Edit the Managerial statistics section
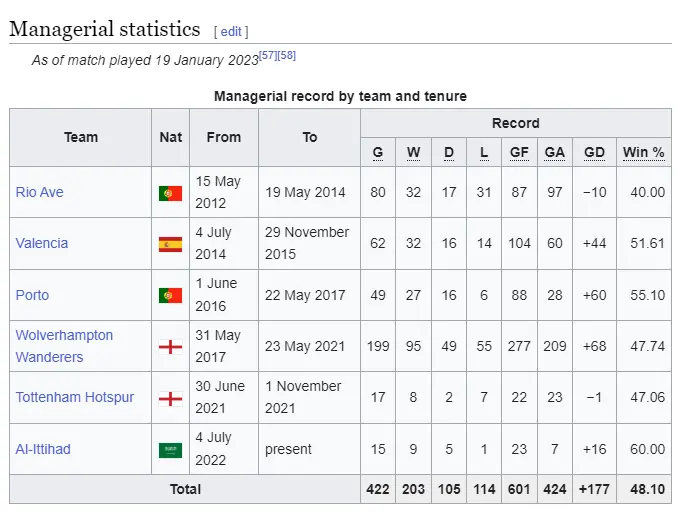 pyautogui.click(x=231, y=32)
